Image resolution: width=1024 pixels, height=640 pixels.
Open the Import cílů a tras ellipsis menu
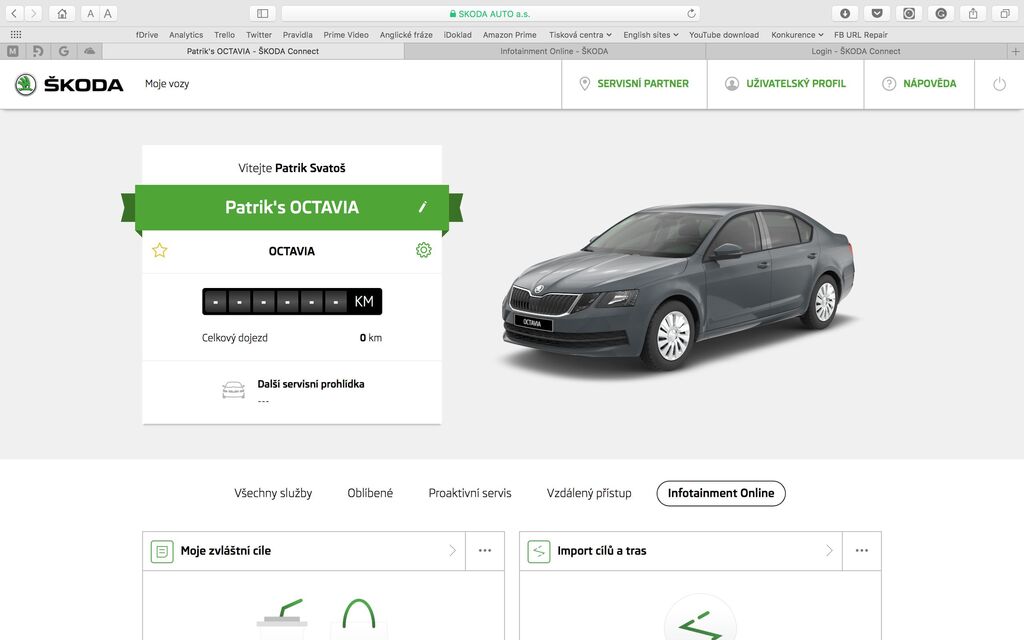pyautogui.click(x=863, y=550)
